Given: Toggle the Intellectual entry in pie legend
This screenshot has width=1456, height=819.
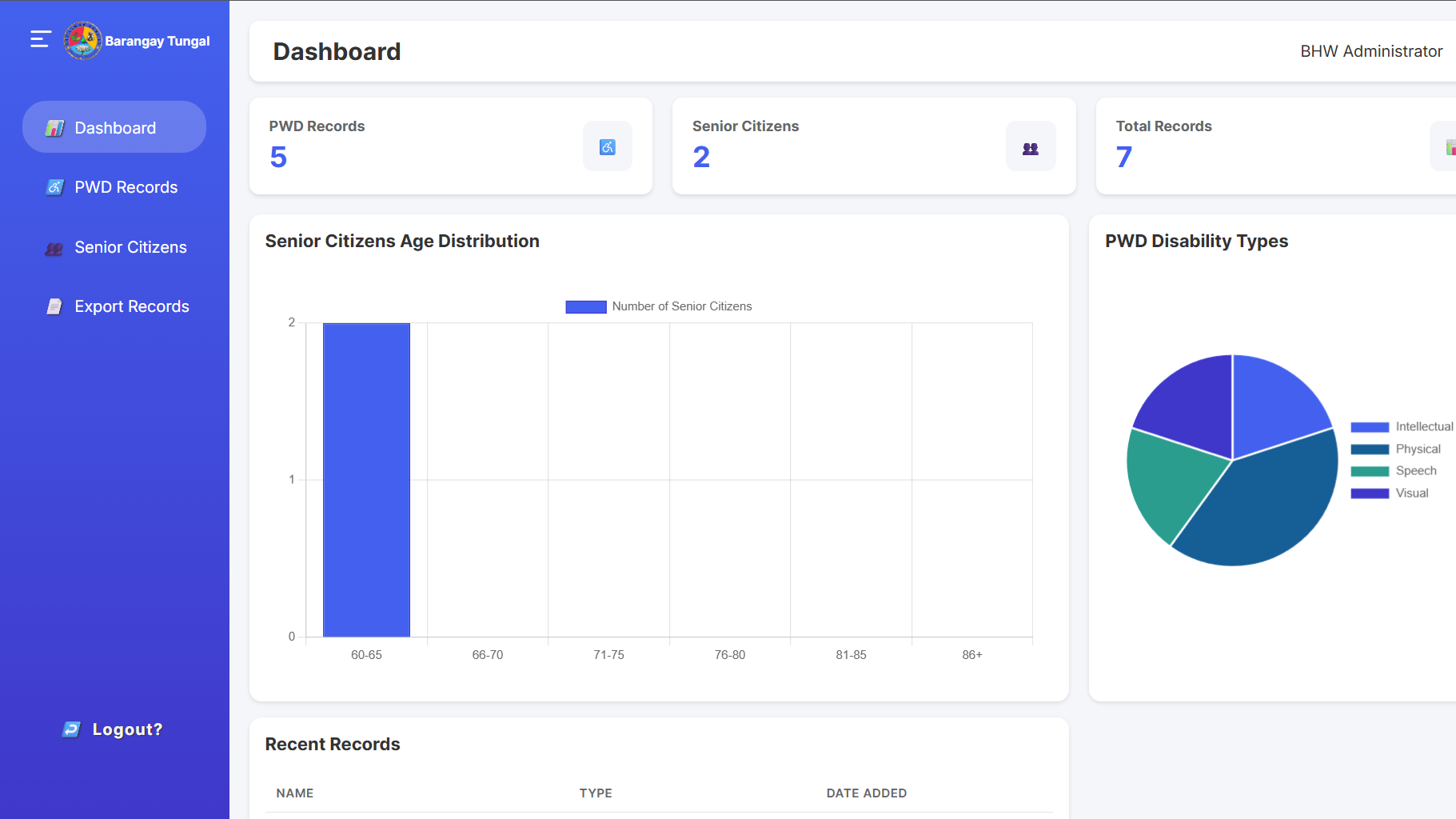Looking at the screenshot, I should click(1370, 426).
